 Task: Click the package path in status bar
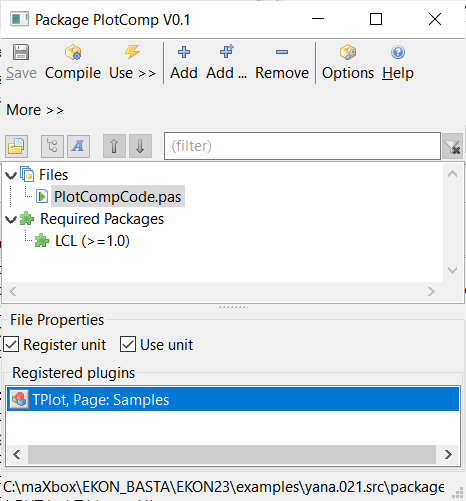[x=224, y=487]
